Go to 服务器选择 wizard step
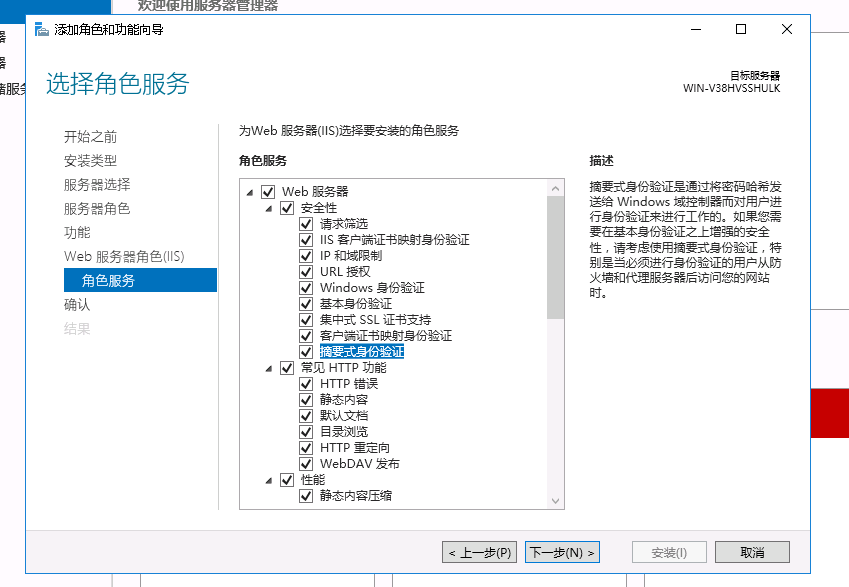The image size is (849, 587). click(x=97, y=185)
